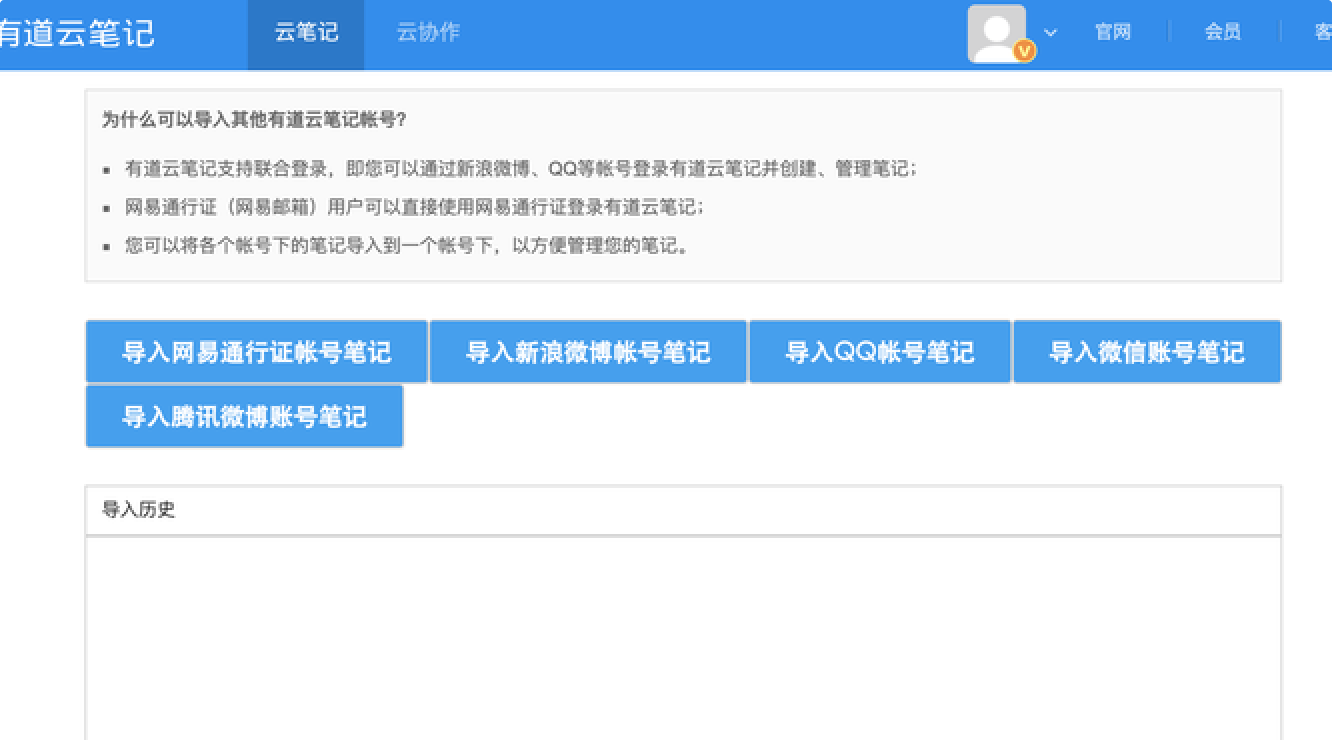Switch to the 云协作 tab
The width and height of the screenshot is (1332, 740).
[x=428, y=33]
